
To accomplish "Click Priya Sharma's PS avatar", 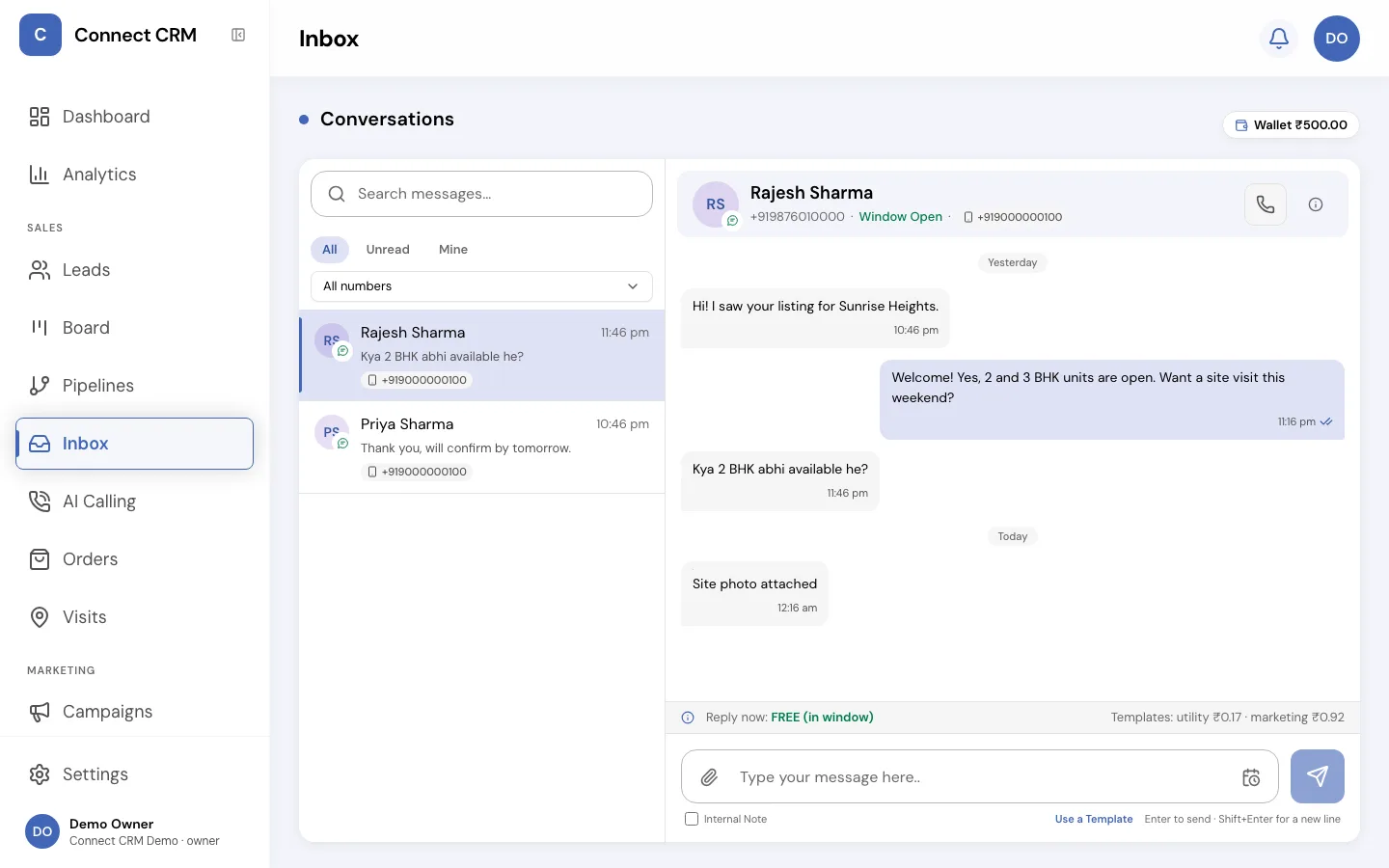I will click(x=332, y=432).
